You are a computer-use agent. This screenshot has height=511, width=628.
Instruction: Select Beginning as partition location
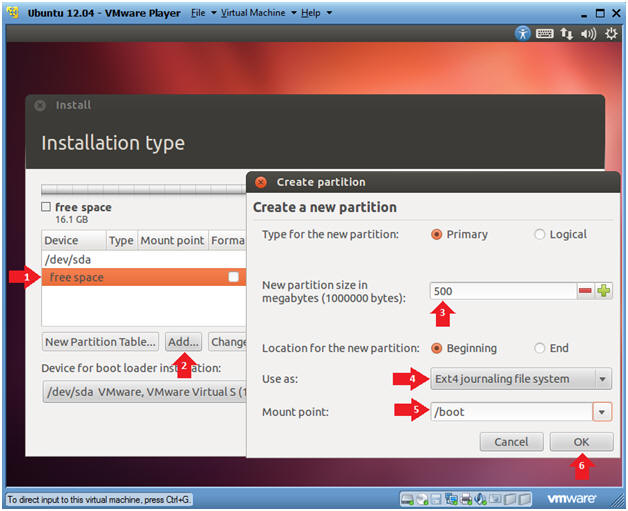[436, 348]
